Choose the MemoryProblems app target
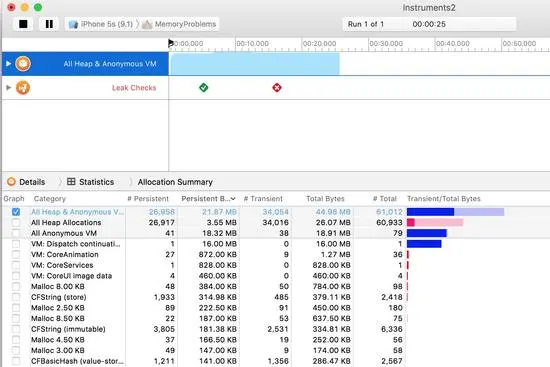 tap(179, 24)
